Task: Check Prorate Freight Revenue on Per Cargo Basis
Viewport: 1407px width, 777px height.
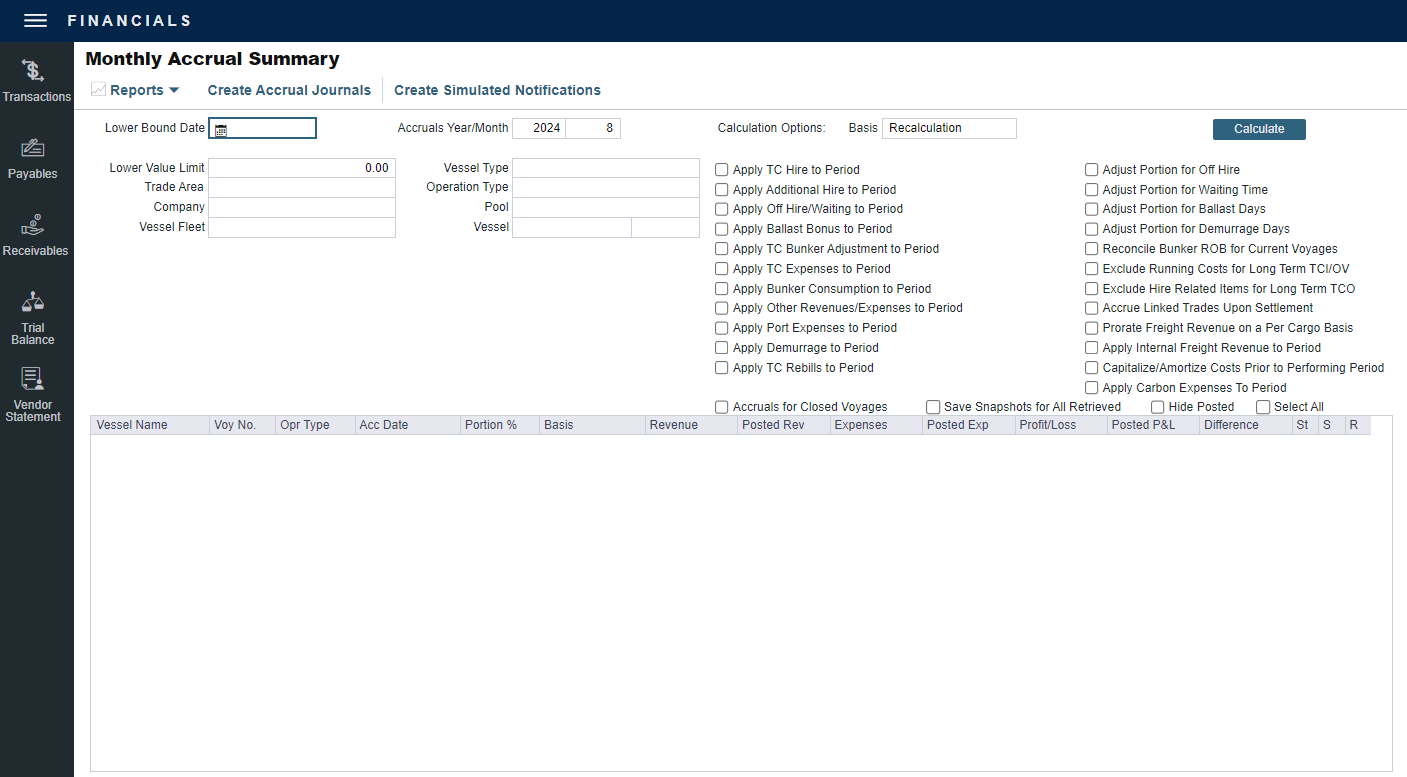Action: click(1092, 328)
